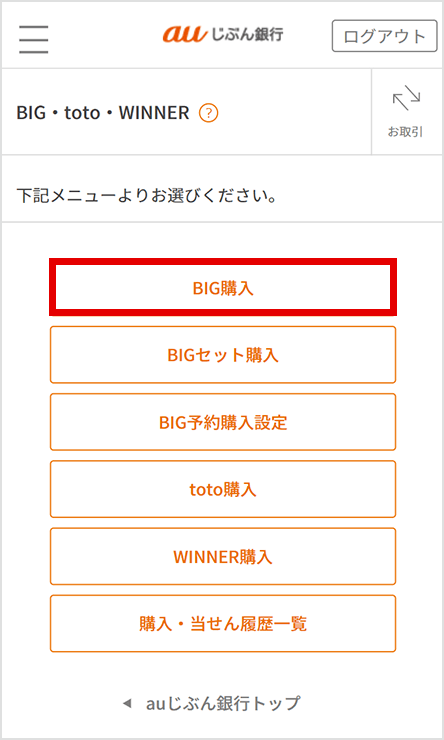Click the じぶん銀行 wordmark in the header

(247, 34)
